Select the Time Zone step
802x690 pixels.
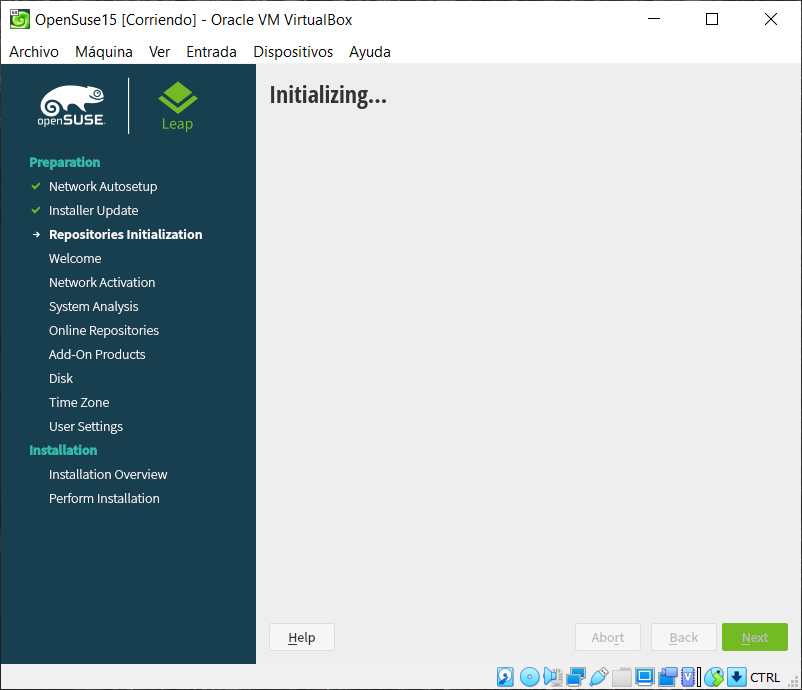click(79, 403)
